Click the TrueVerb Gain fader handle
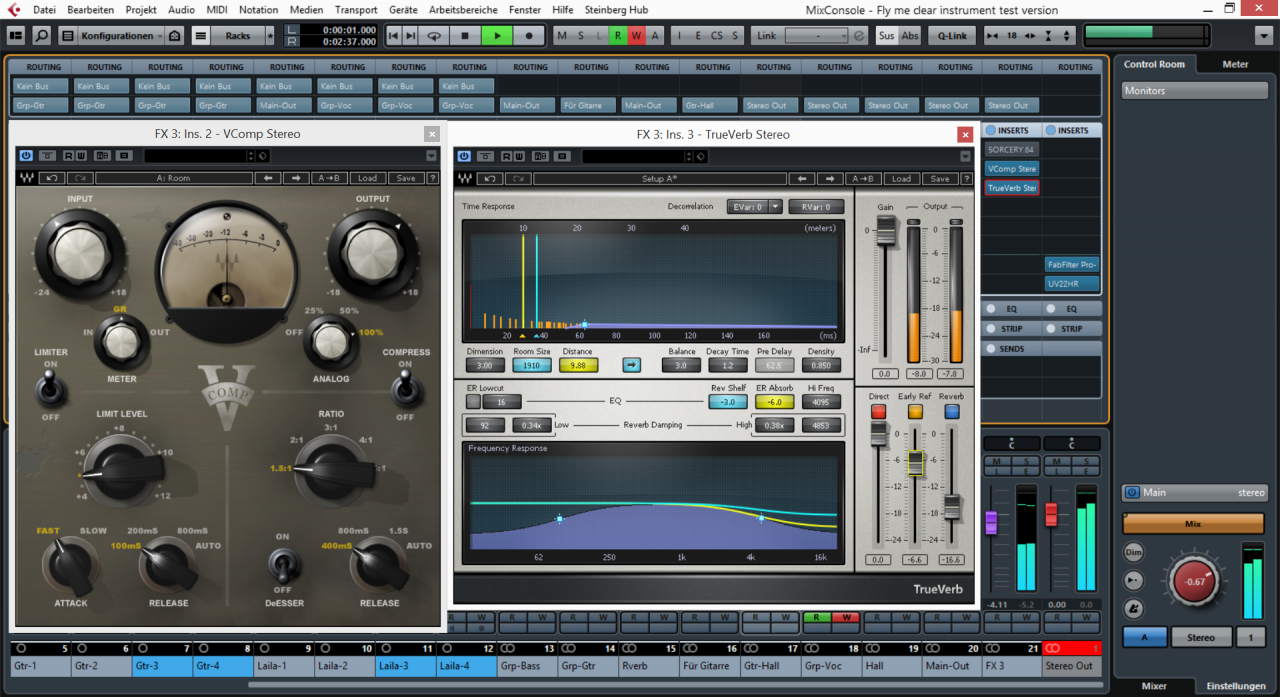 click(x=885, y=232)
